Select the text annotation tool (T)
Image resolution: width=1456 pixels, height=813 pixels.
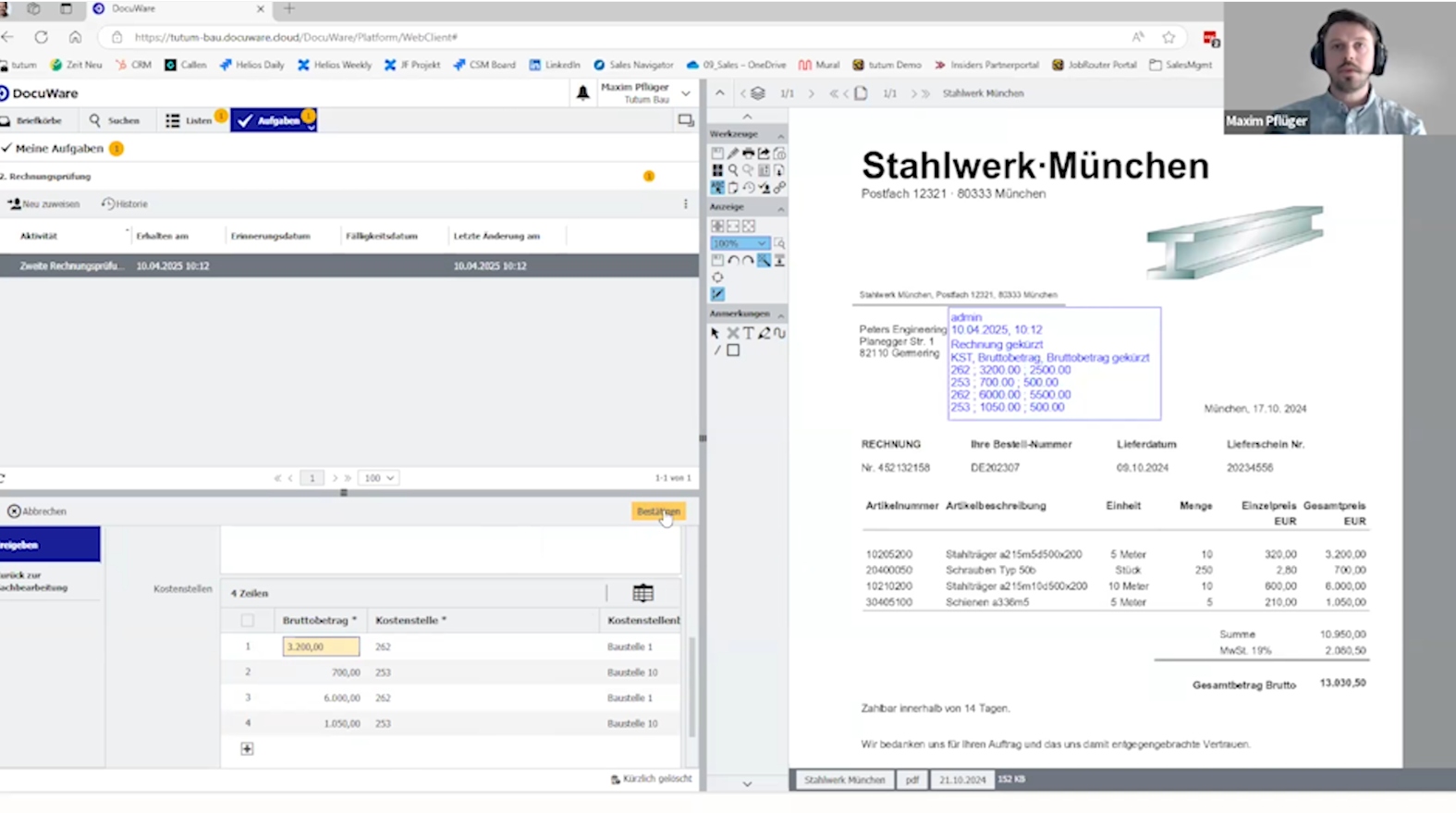tap(748, 333)
